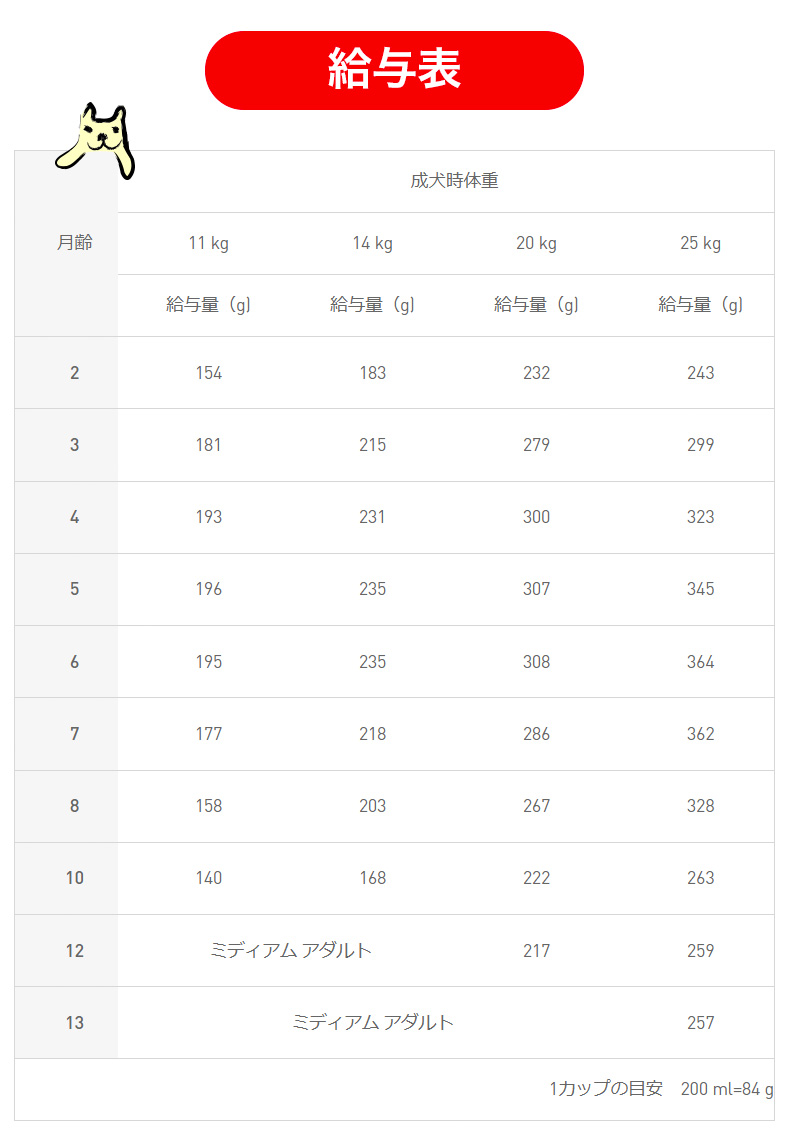Viewport: 790px width, 1132px height.
Task: Click the red 給与表 title banner
Action: click(x=394, y=70)
